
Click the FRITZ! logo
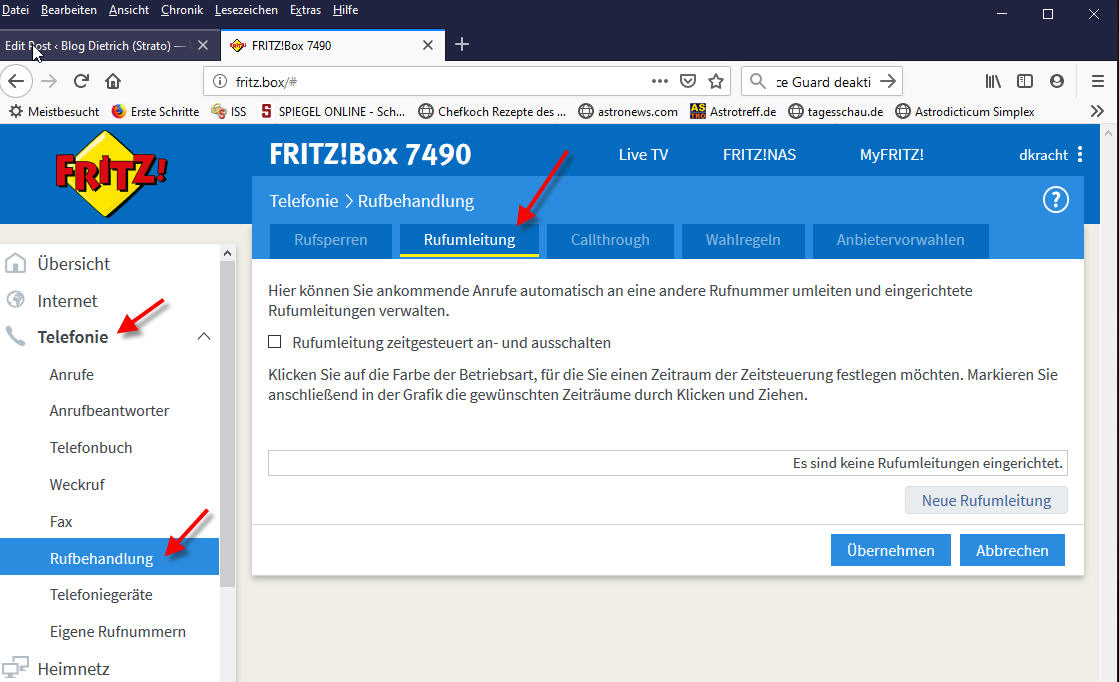(111, 172)
